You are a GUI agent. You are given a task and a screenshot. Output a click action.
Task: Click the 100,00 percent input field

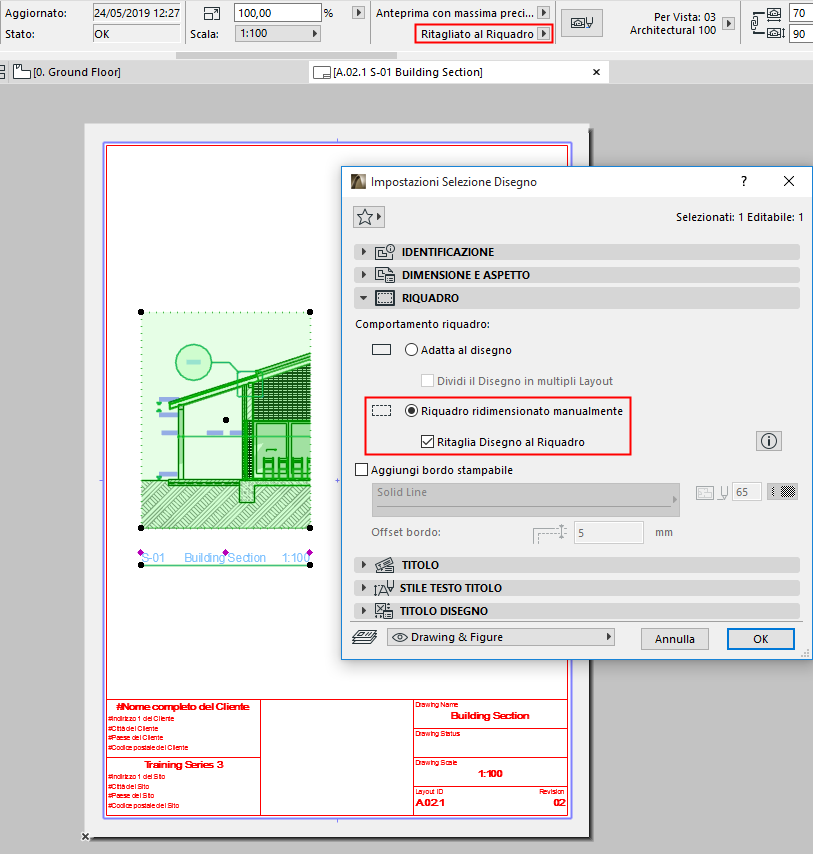[277, 13]
